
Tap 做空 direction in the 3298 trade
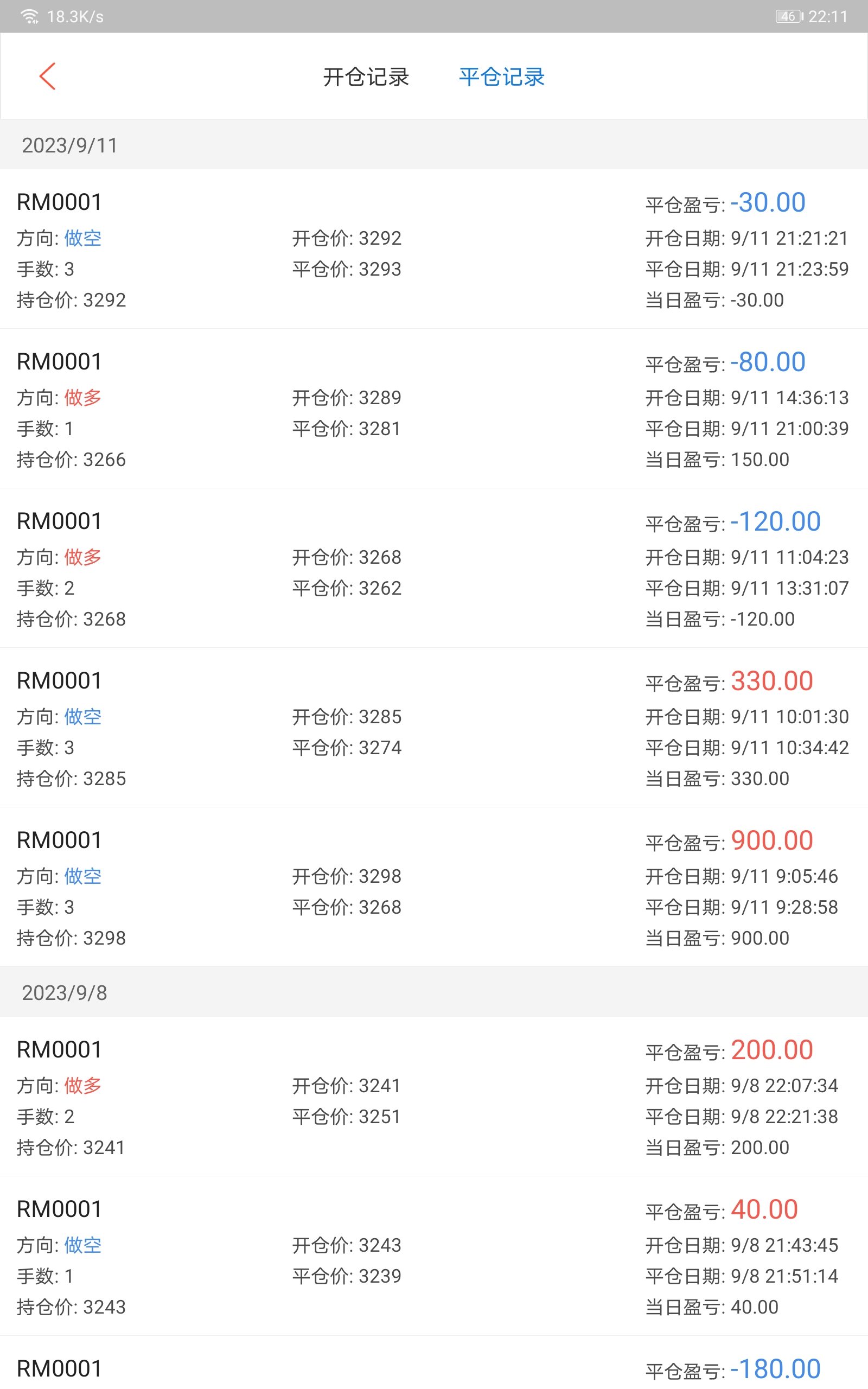(x=82, y=876)
